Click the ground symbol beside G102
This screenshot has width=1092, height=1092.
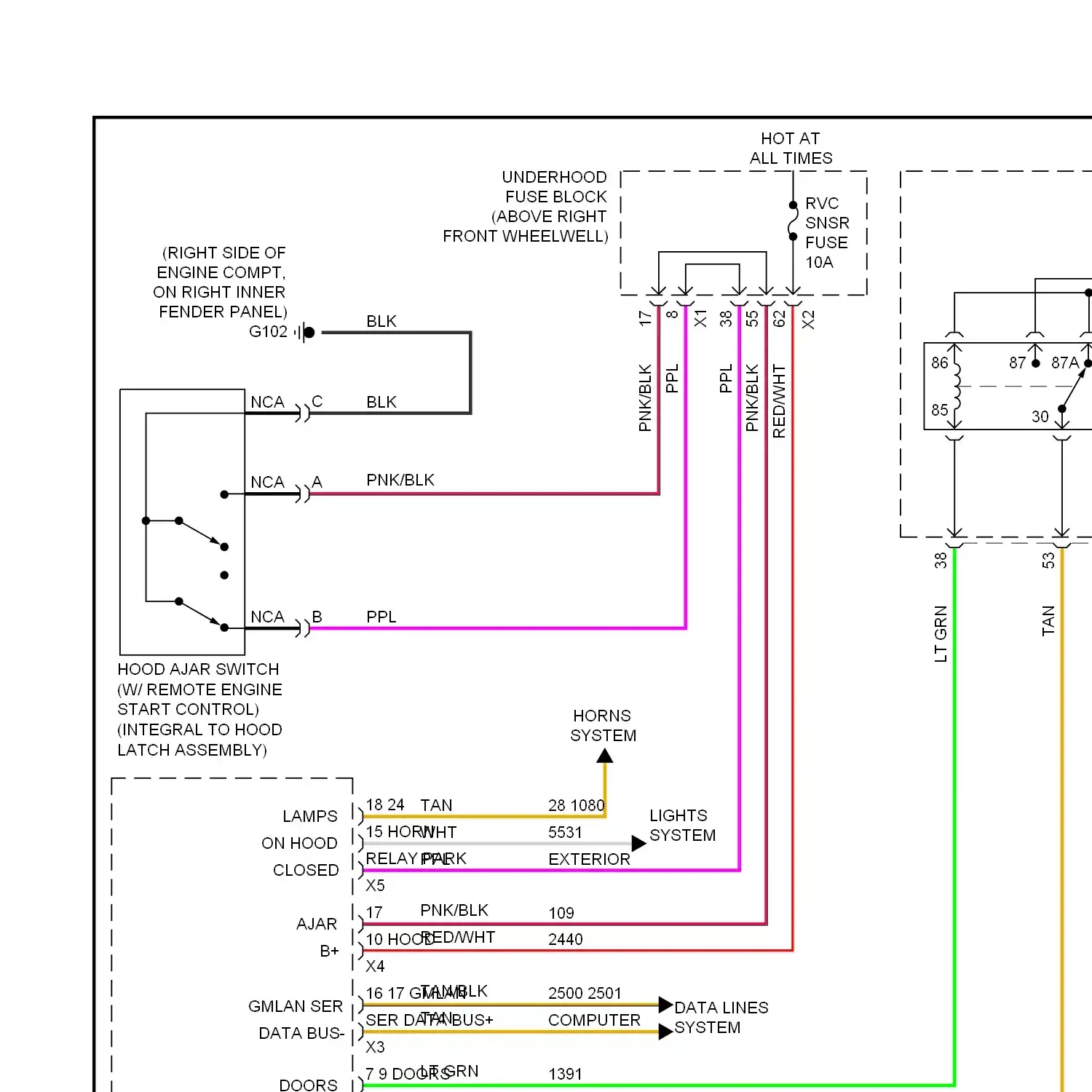point(306,333)
